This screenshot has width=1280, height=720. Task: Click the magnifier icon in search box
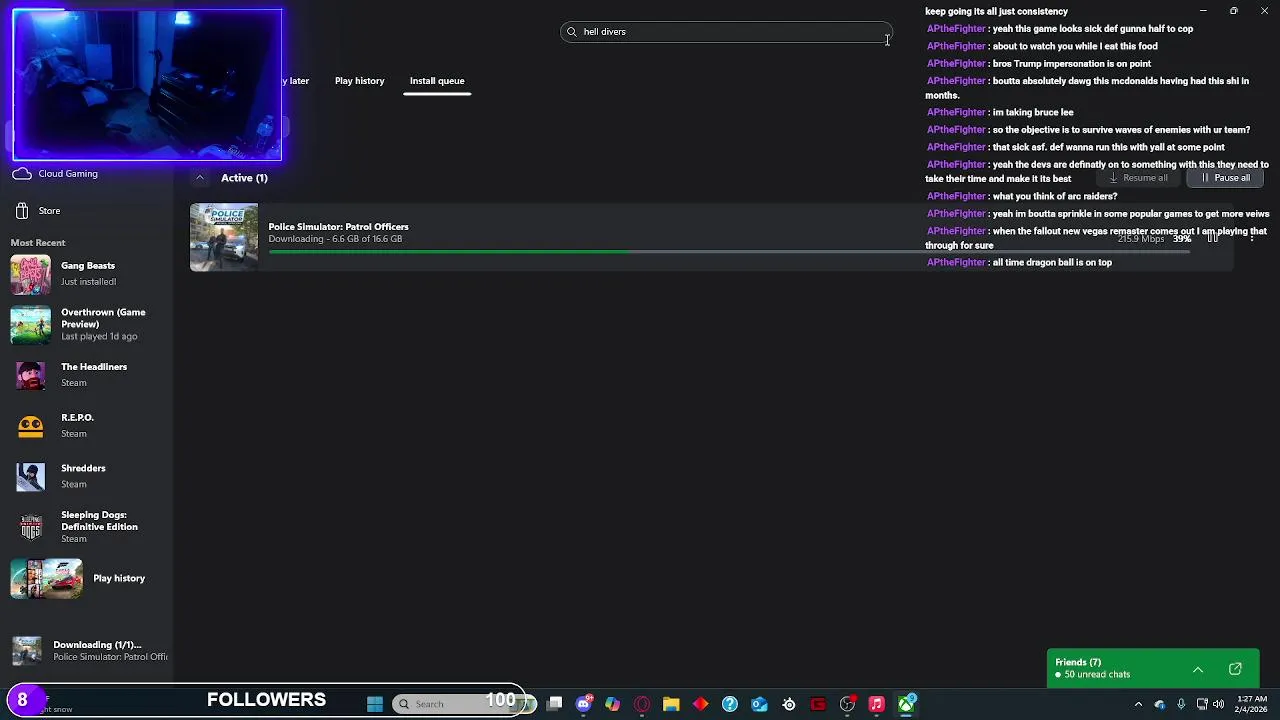pos(572,32)
